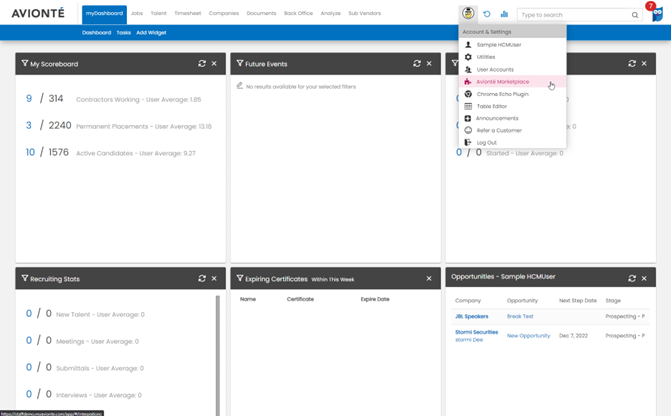Click Add Widget in sub-navigation
The image size is (671, 416).
(151, 33)
